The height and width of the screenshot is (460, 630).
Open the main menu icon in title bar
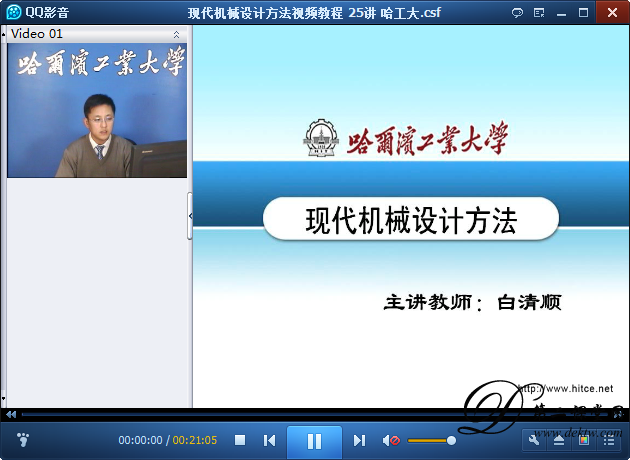pyautogui.click(x=539, y=13)
